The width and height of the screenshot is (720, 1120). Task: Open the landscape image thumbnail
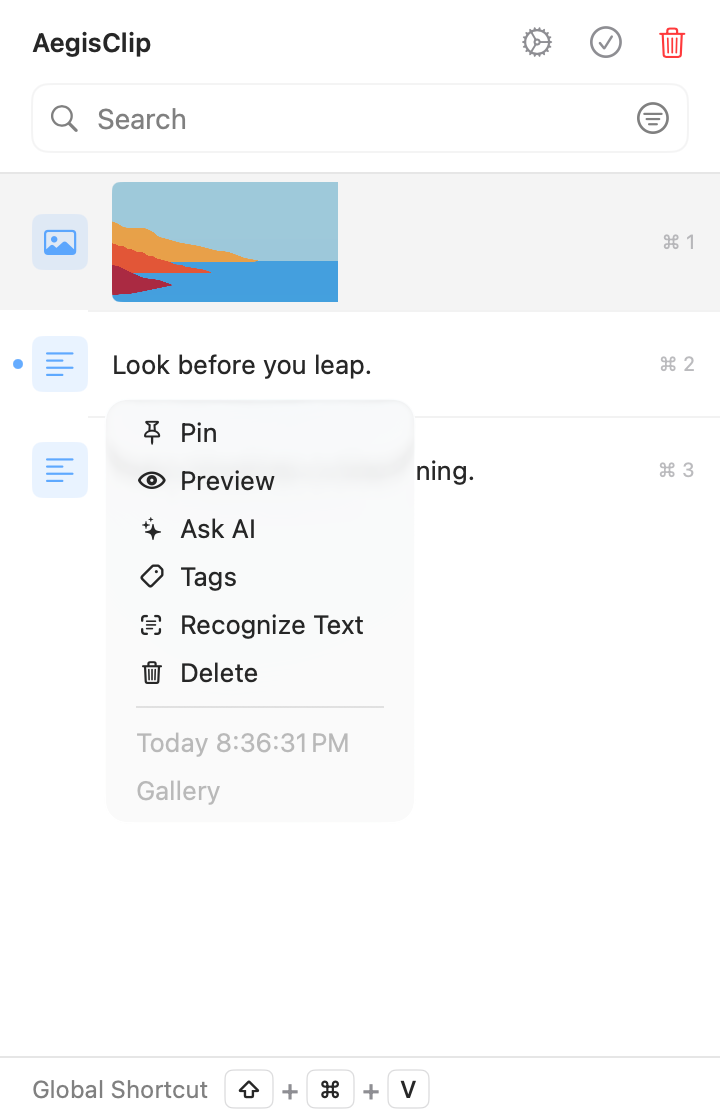[x=225, y=242]
